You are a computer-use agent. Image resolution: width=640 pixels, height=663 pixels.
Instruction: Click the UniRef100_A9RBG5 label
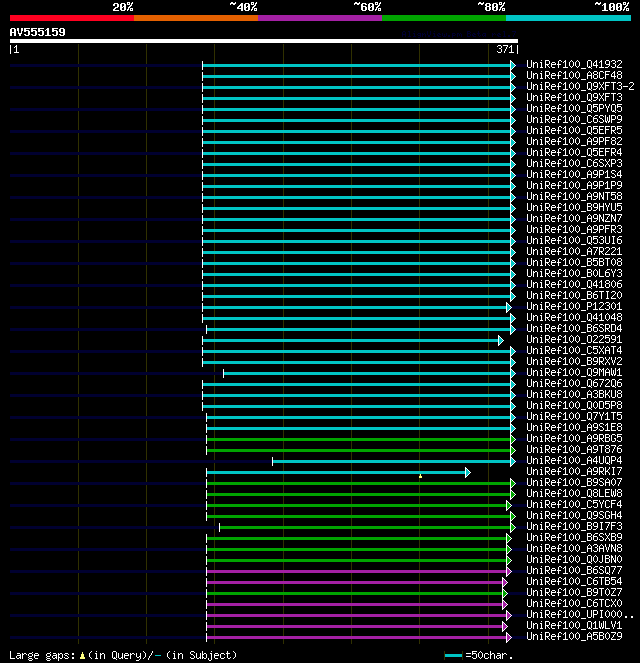coord(574,438)
